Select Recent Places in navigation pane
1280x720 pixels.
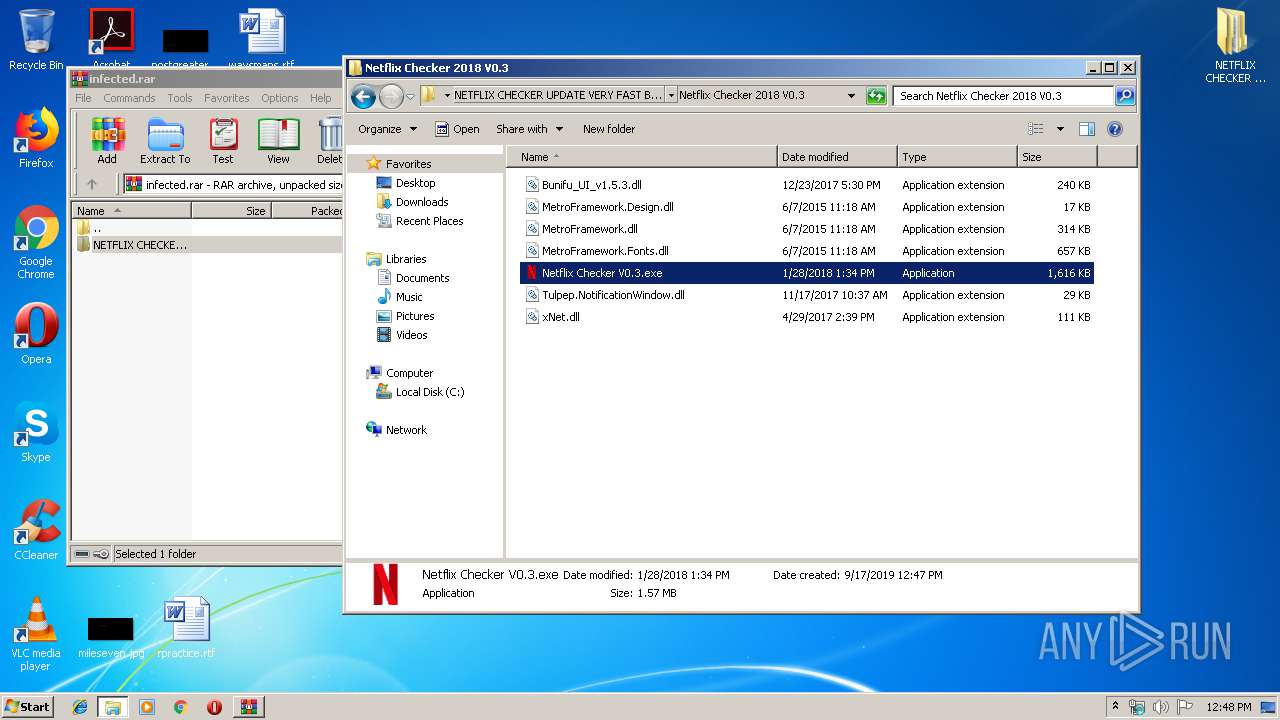tap(429, 221)
